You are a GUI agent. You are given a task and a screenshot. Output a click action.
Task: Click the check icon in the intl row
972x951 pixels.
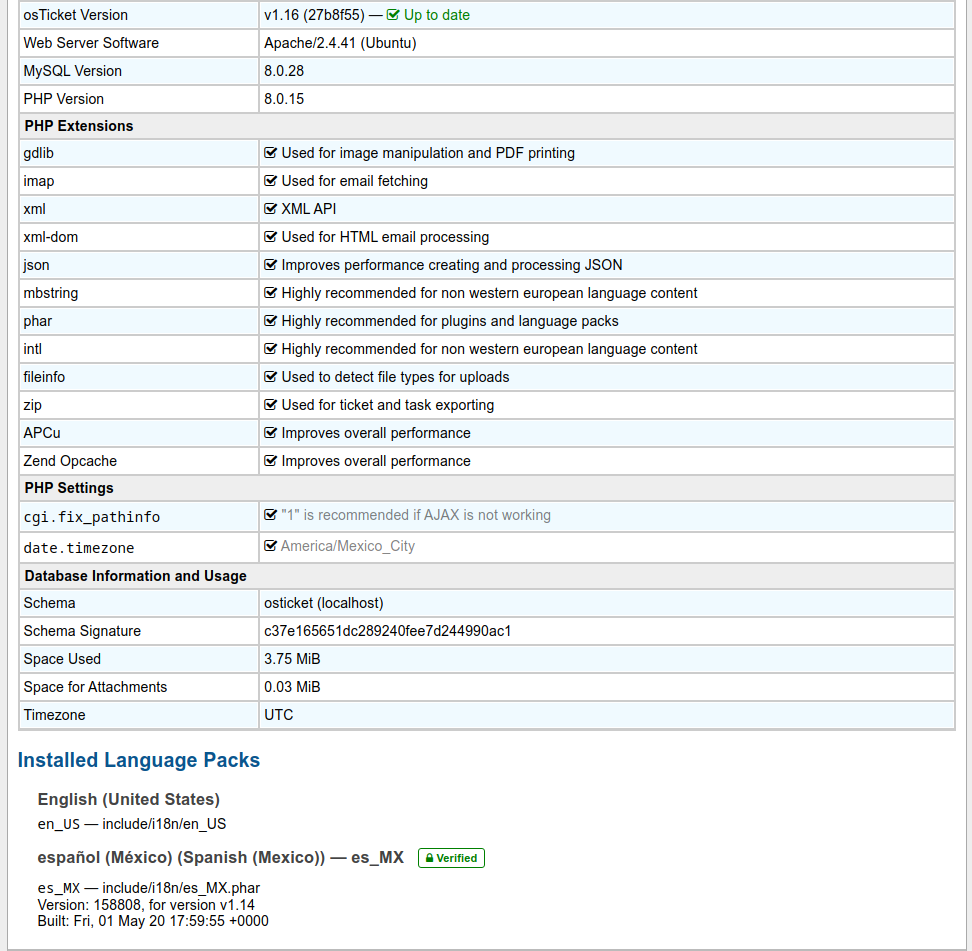click(x=270, y=348)
